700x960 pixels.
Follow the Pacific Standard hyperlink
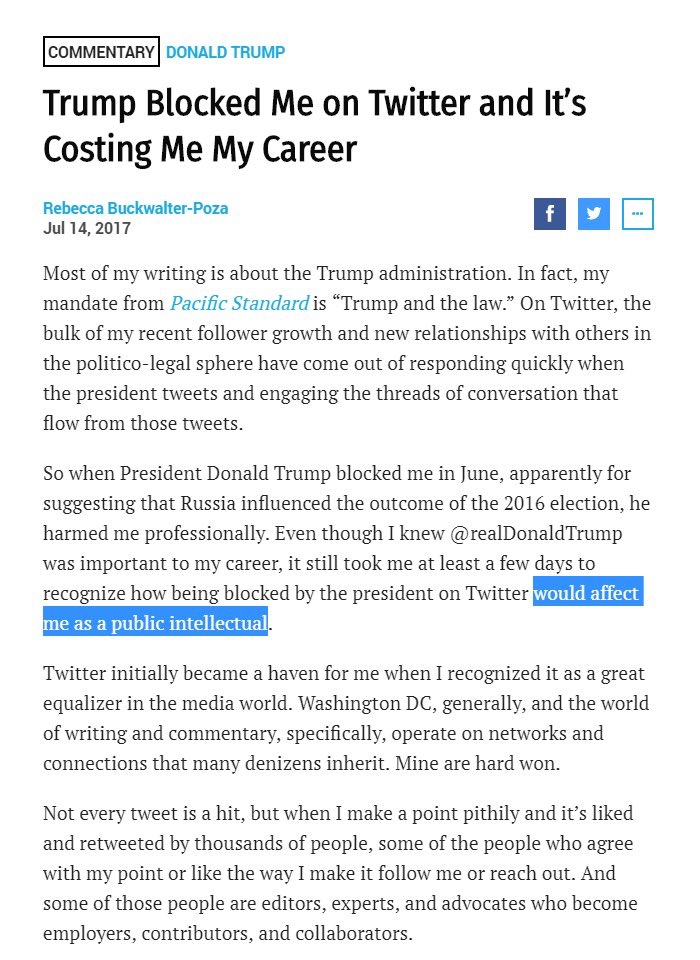tap(239, 303)
